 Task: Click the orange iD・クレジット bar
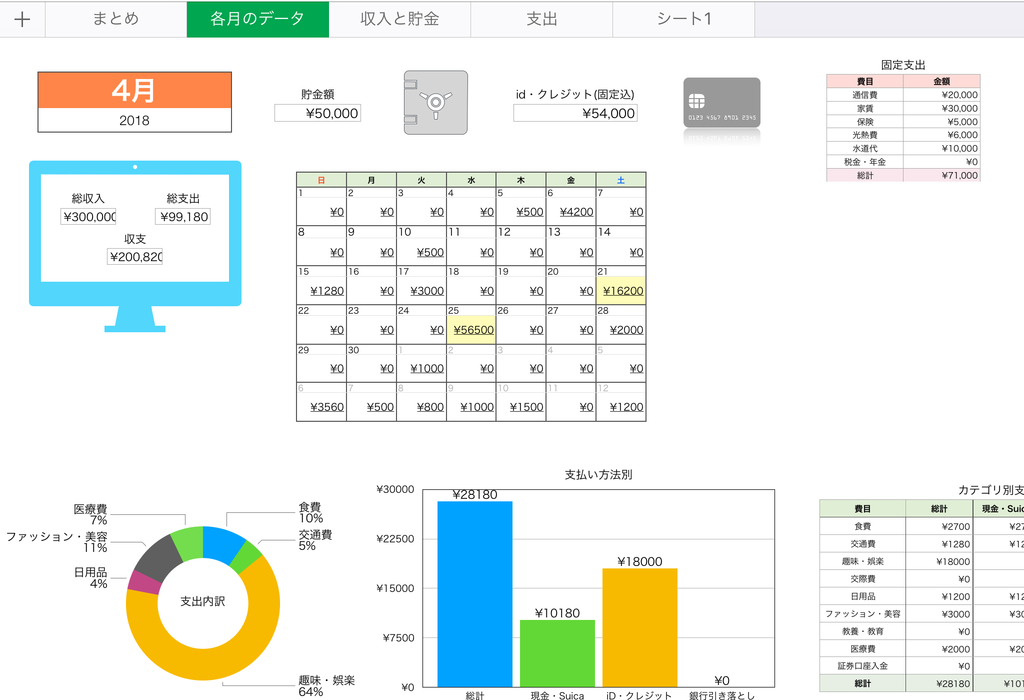pyautogui.click(x=639, y=628)
